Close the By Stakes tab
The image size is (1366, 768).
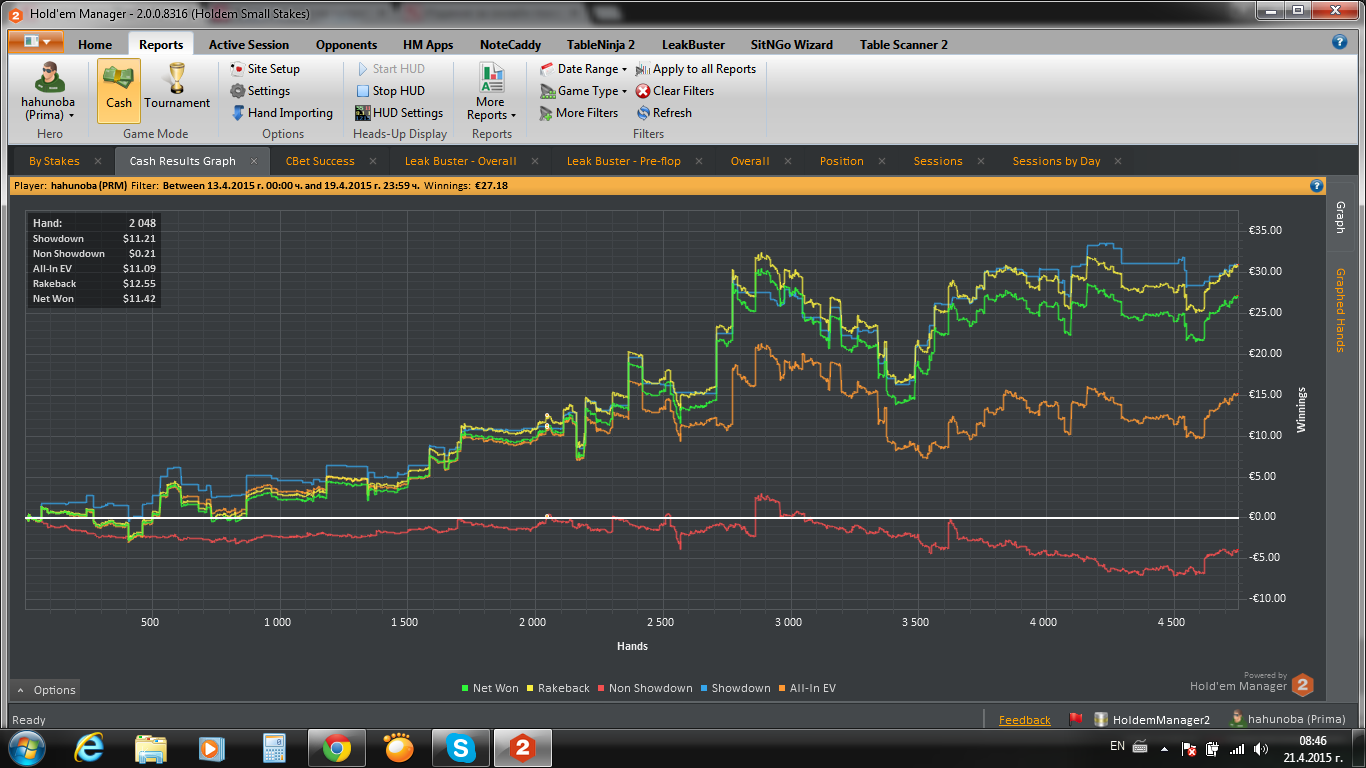click(98, 161)
